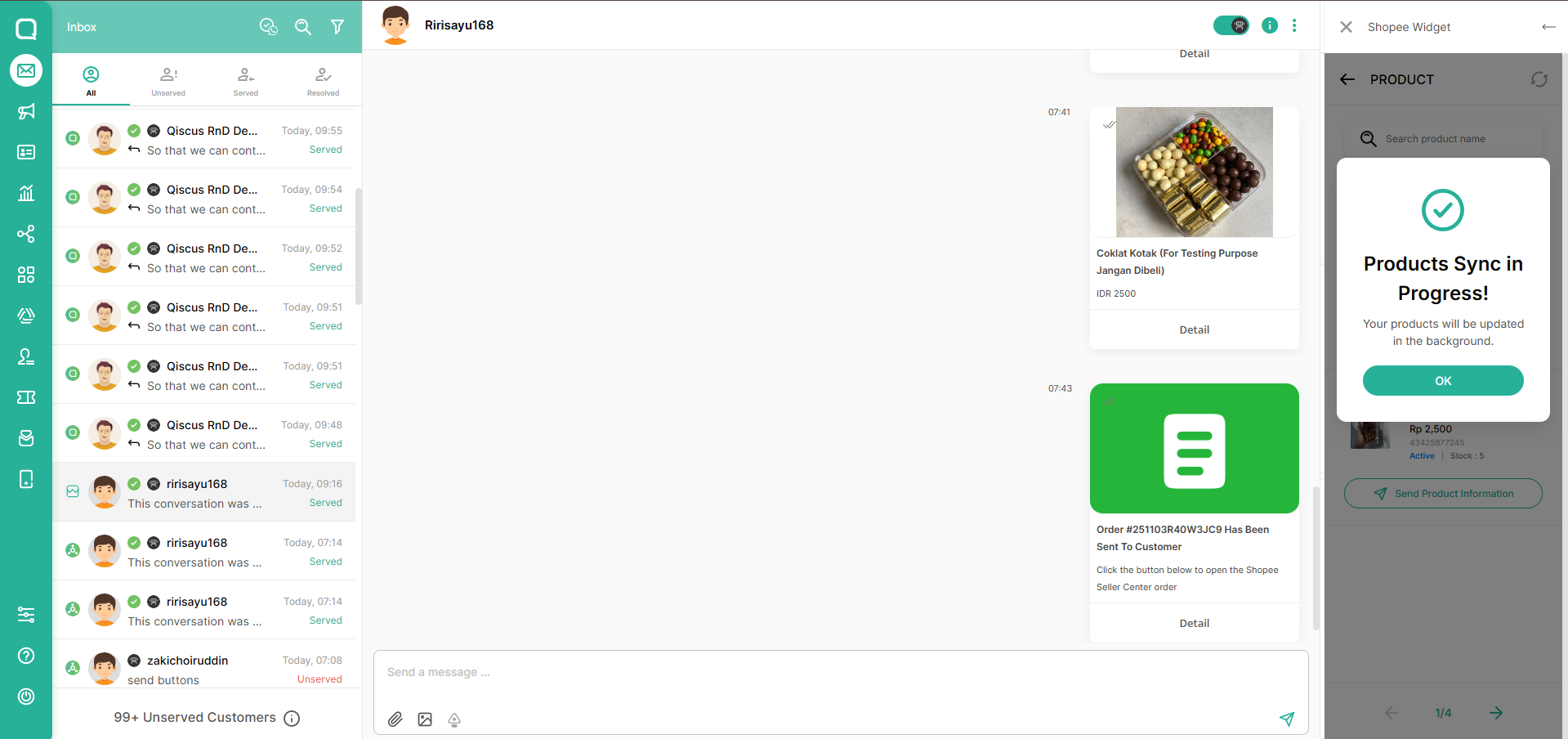Show conversation info for Ririsayu168

1270,25
